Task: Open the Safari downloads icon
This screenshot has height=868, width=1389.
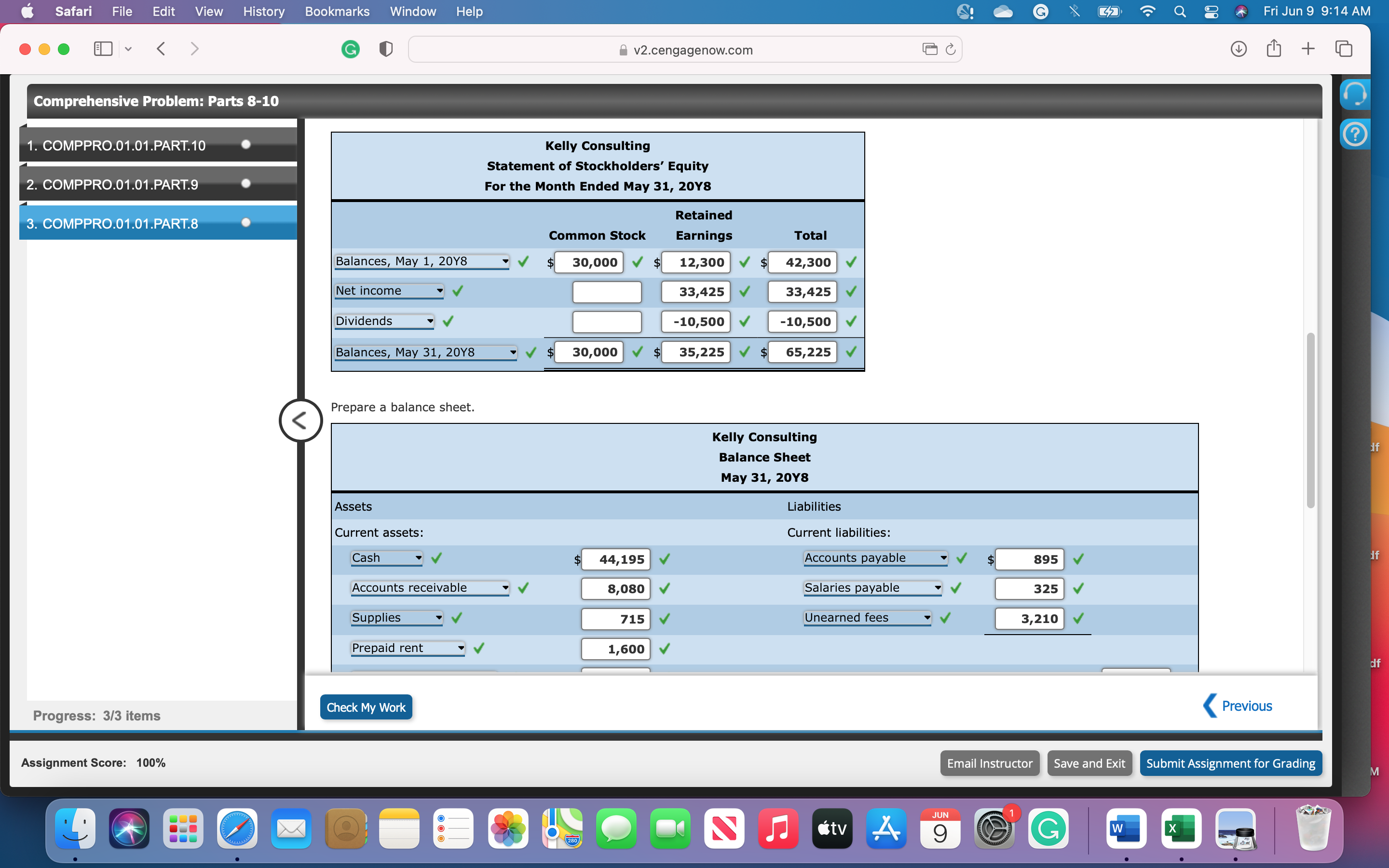Action: (x=1238, y=49)
